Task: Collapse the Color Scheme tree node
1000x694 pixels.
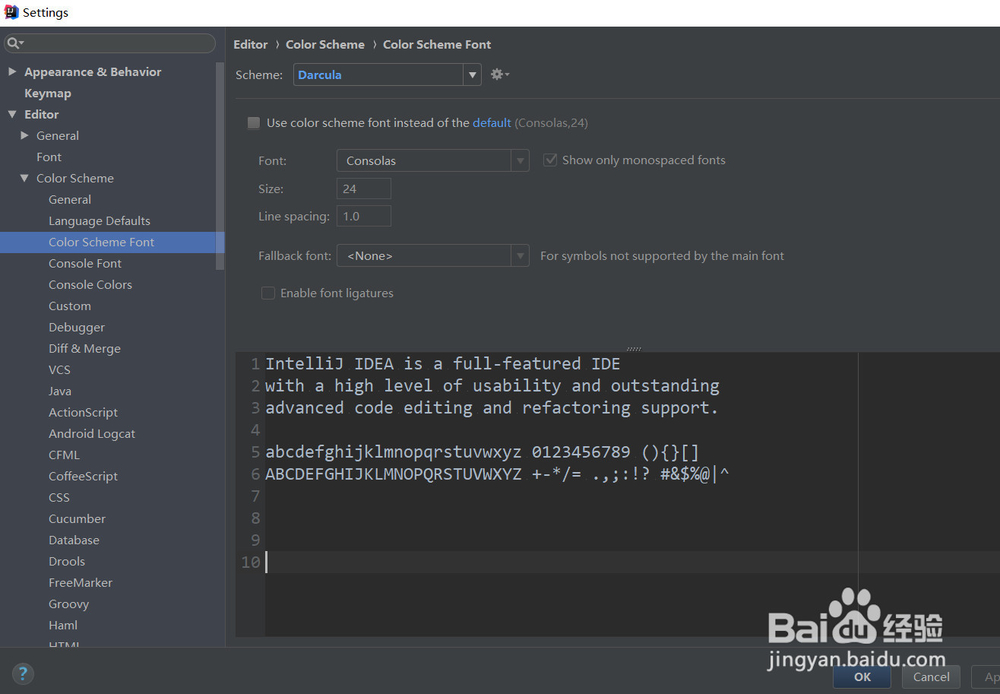Action: click(x=24, y=178)
